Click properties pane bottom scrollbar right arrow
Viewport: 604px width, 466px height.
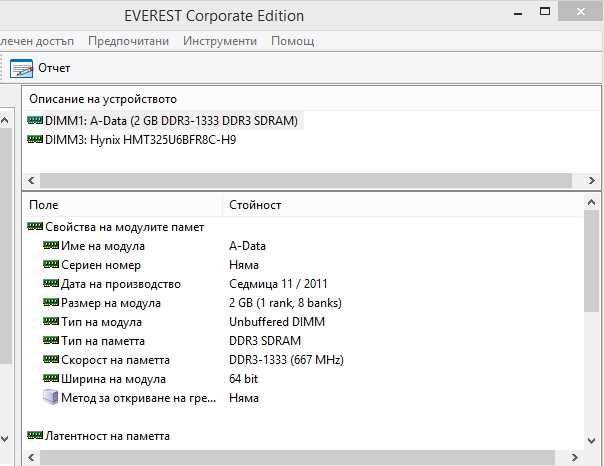[575, 458]
